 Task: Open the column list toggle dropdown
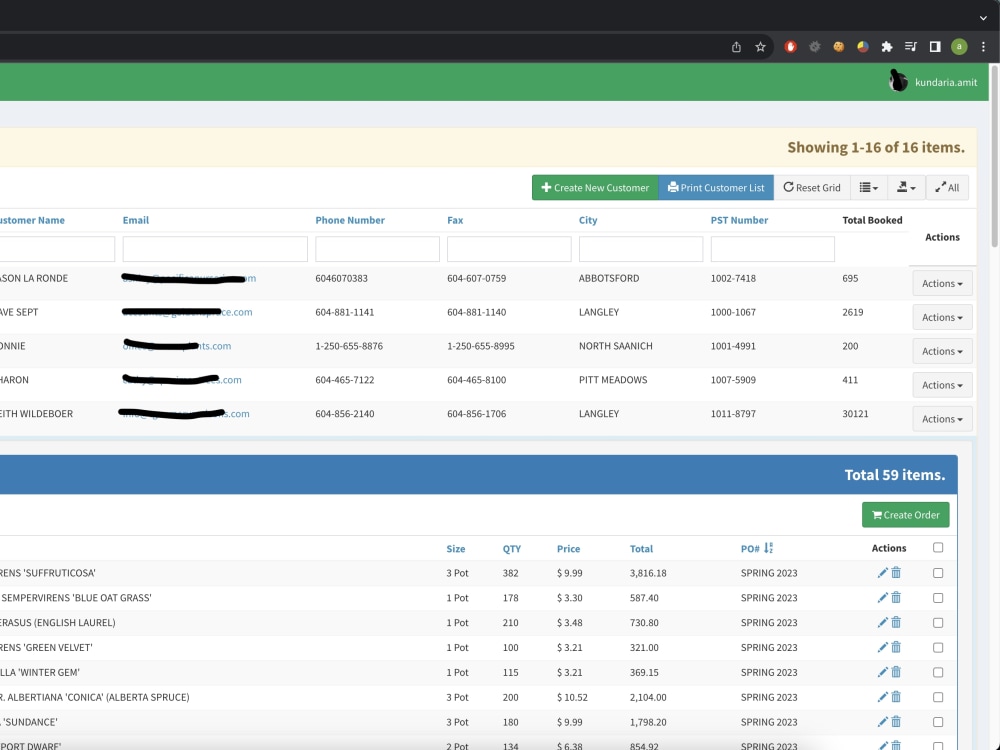click(869, 188)
